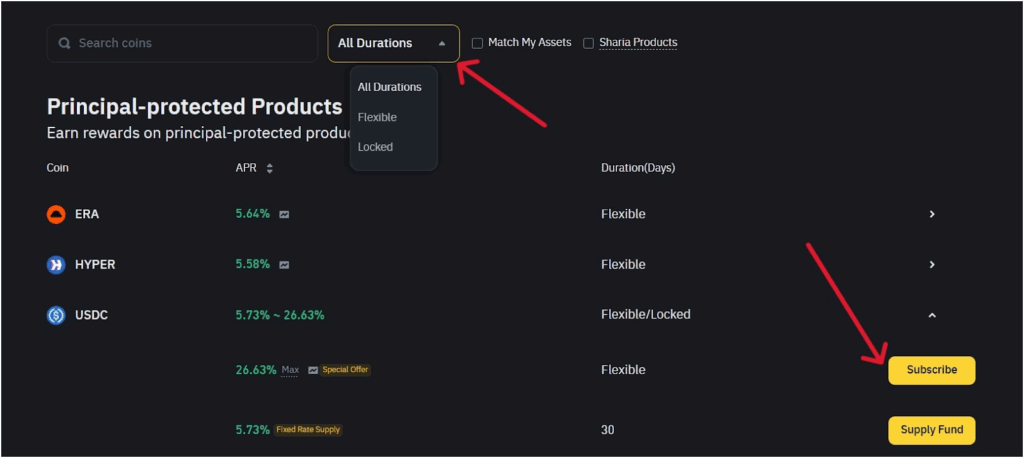The height and width of the screenshot is (458, 1024).
Task: Enable the Match My Assets checkbox
Action: tap(477, 43)
